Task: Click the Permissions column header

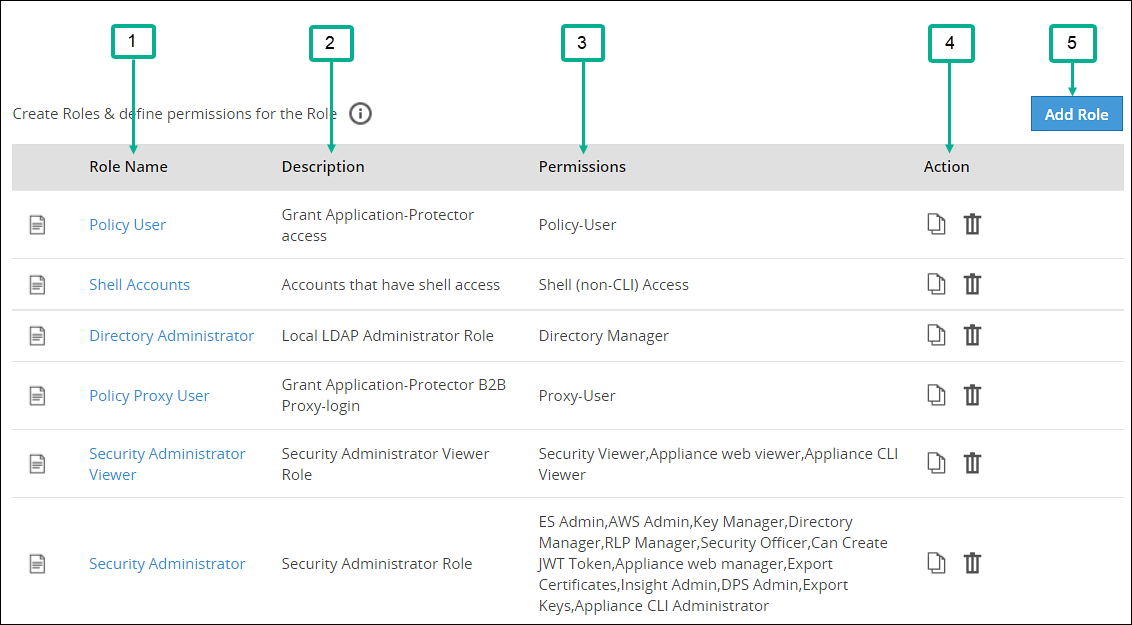Action: 582,166
